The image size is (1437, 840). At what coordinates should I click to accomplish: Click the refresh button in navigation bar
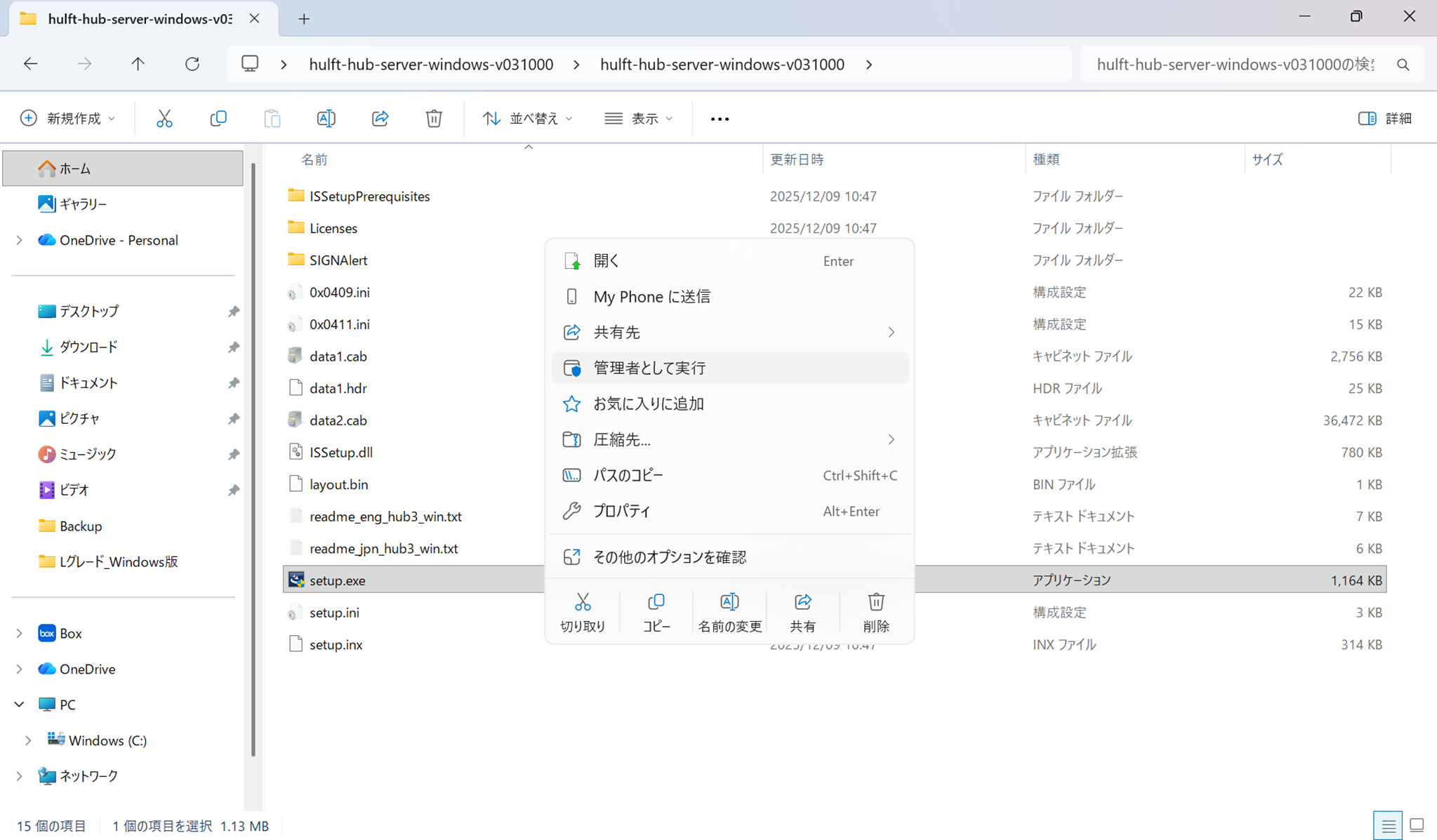pyautogui.click(x=192, y=64)
